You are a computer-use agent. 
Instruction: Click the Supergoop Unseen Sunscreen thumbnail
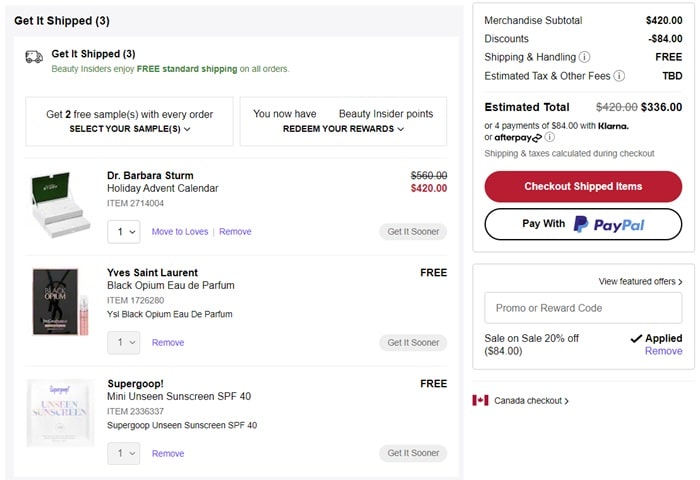pyautogui.click(x=56, y=413)
